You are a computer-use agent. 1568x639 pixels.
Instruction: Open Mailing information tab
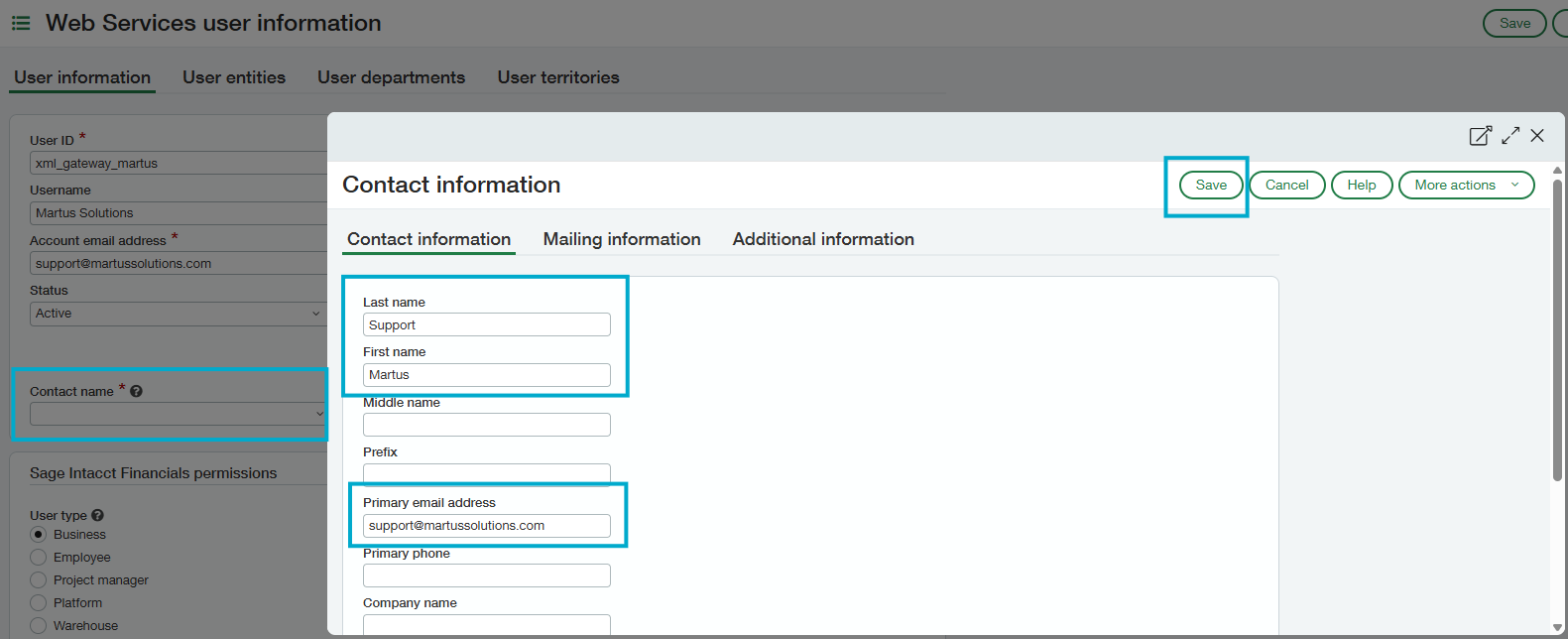tap(622, 239)
